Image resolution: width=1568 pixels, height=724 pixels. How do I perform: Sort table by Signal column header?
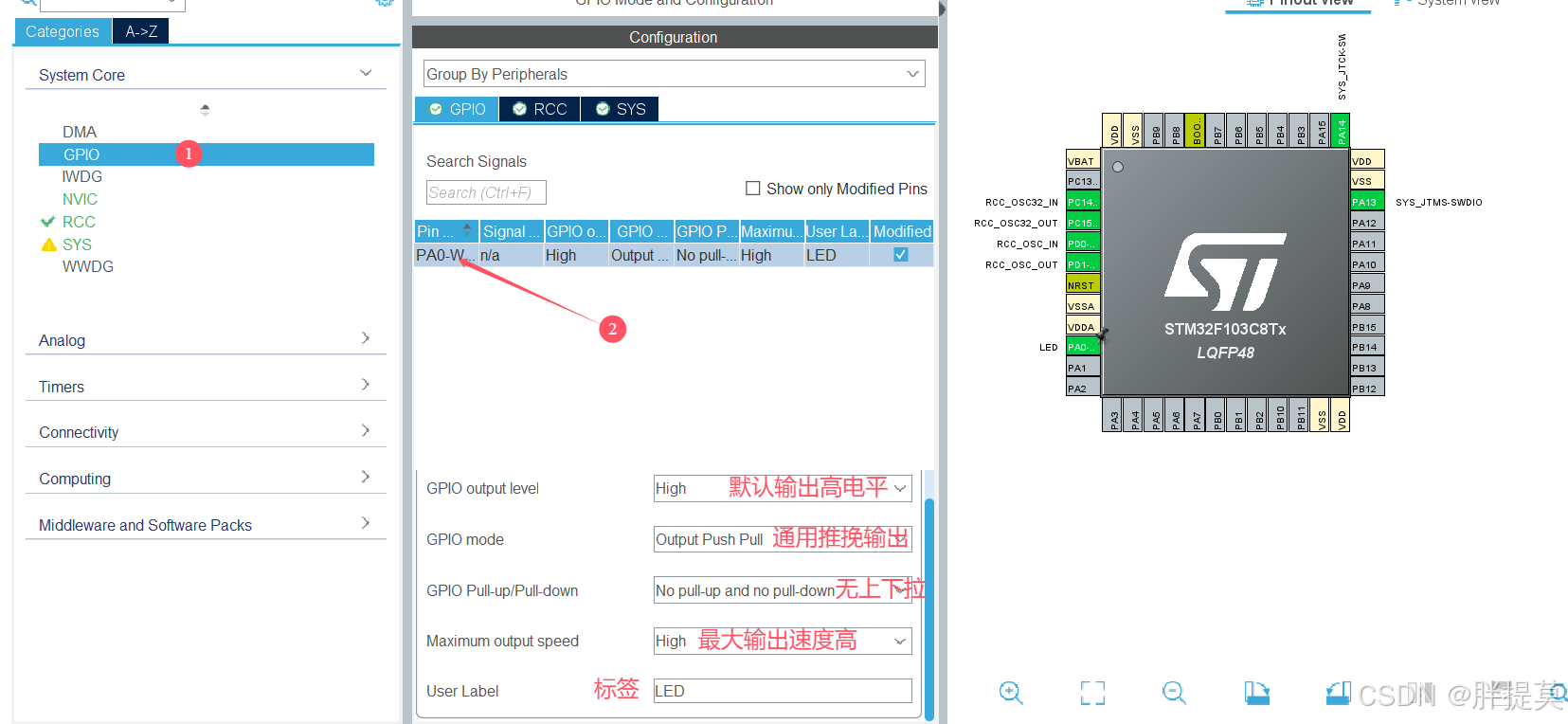511,231
